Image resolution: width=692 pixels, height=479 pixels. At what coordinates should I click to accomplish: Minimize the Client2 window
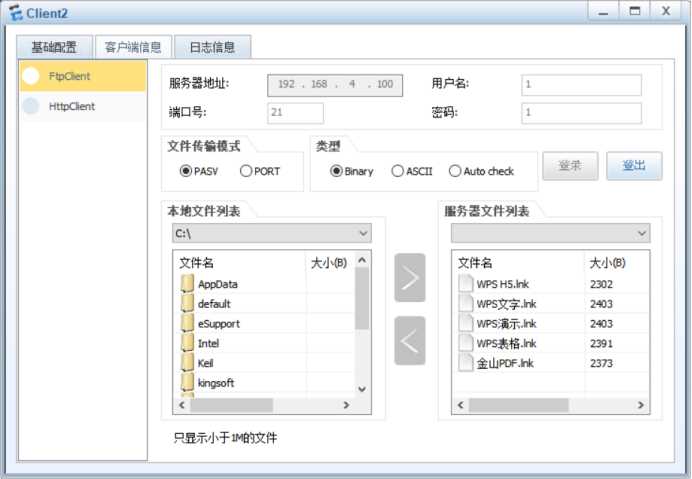click(603, 11)
